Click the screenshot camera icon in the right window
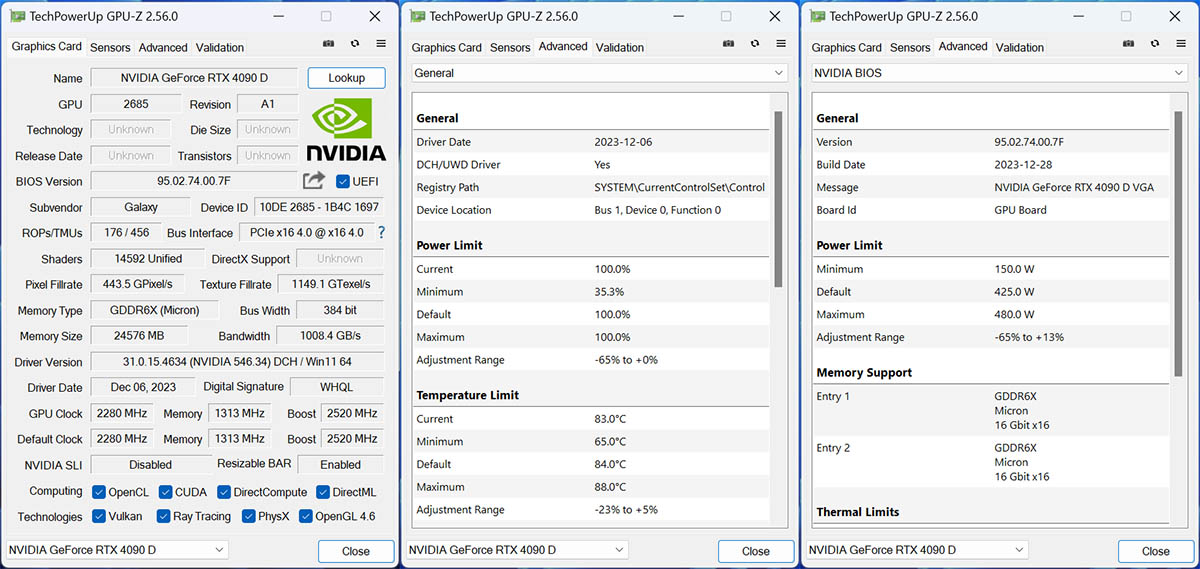 (1129, 44)
